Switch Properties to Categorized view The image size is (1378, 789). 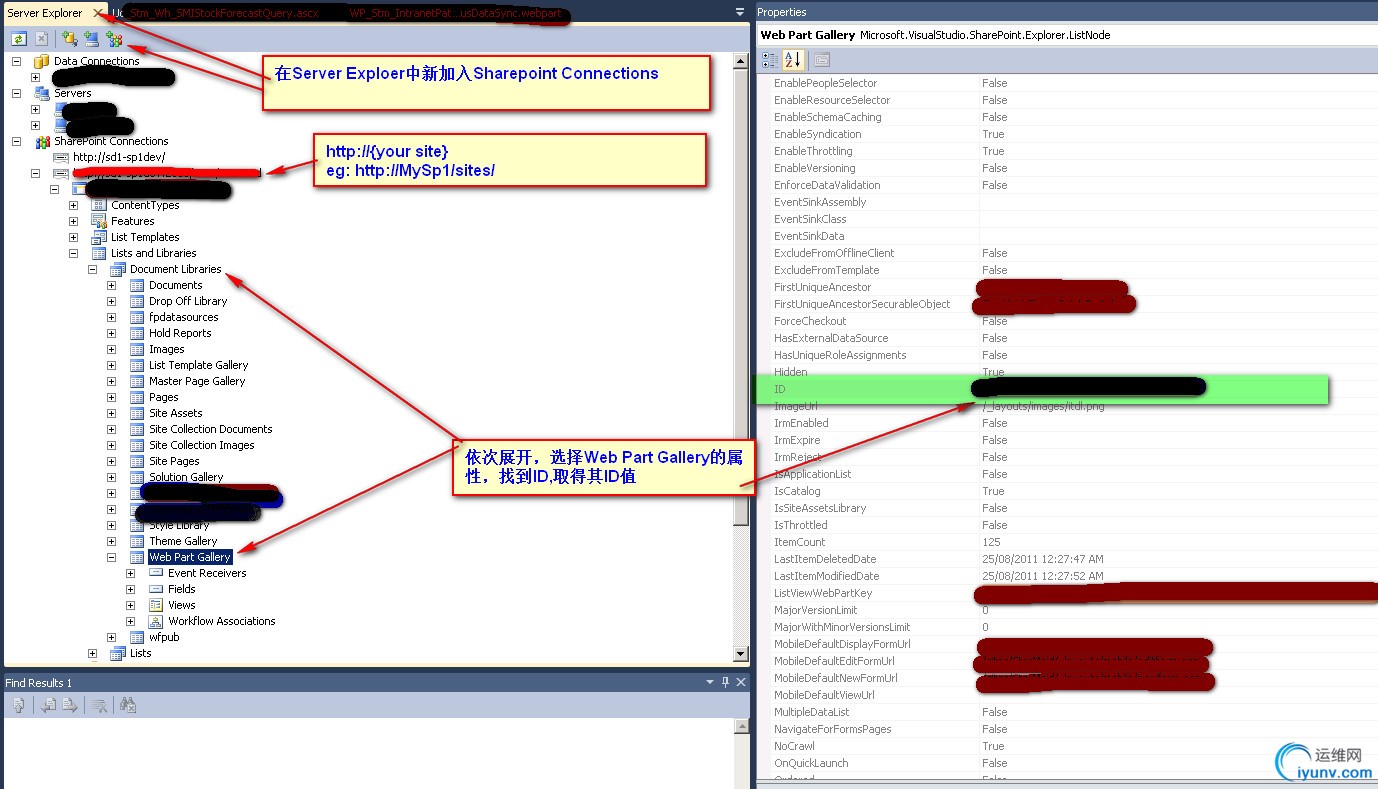(769, 60)
